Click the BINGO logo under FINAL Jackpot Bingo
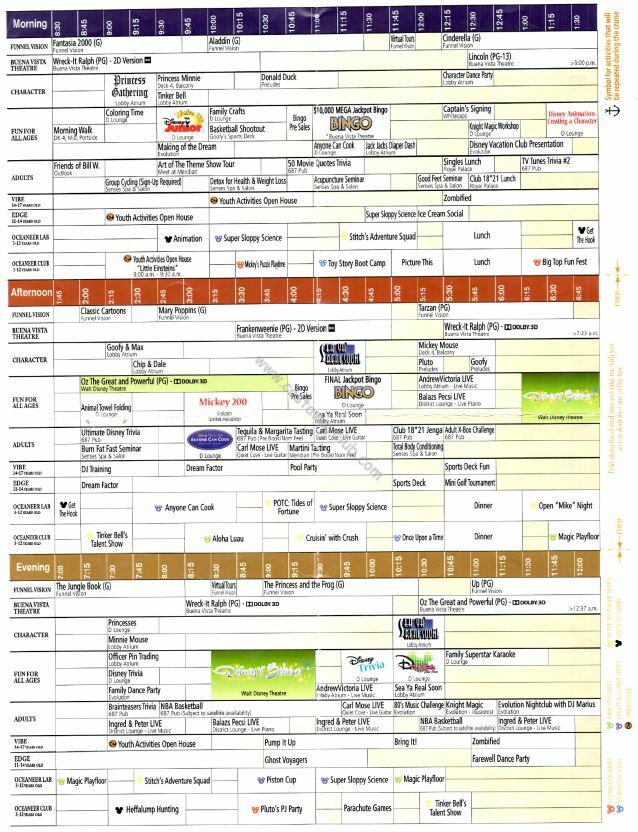The width and height of the screenshot is (638, 832). [x=354, y=392]
